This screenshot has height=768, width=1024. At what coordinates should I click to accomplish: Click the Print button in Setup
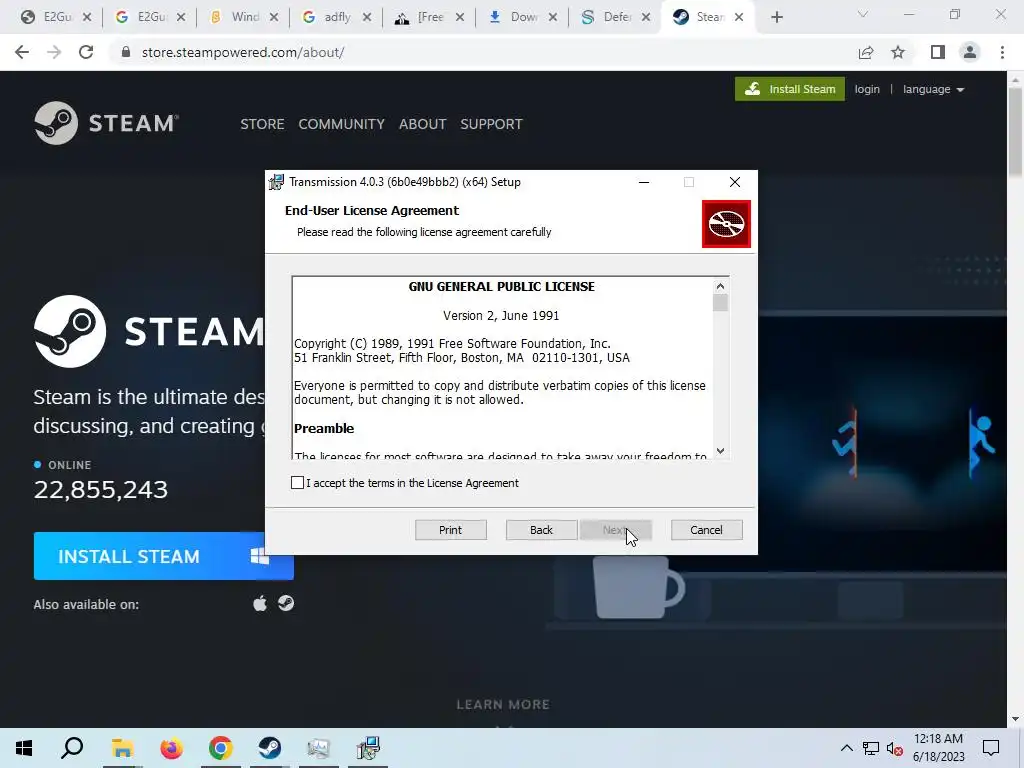point(451,530)
